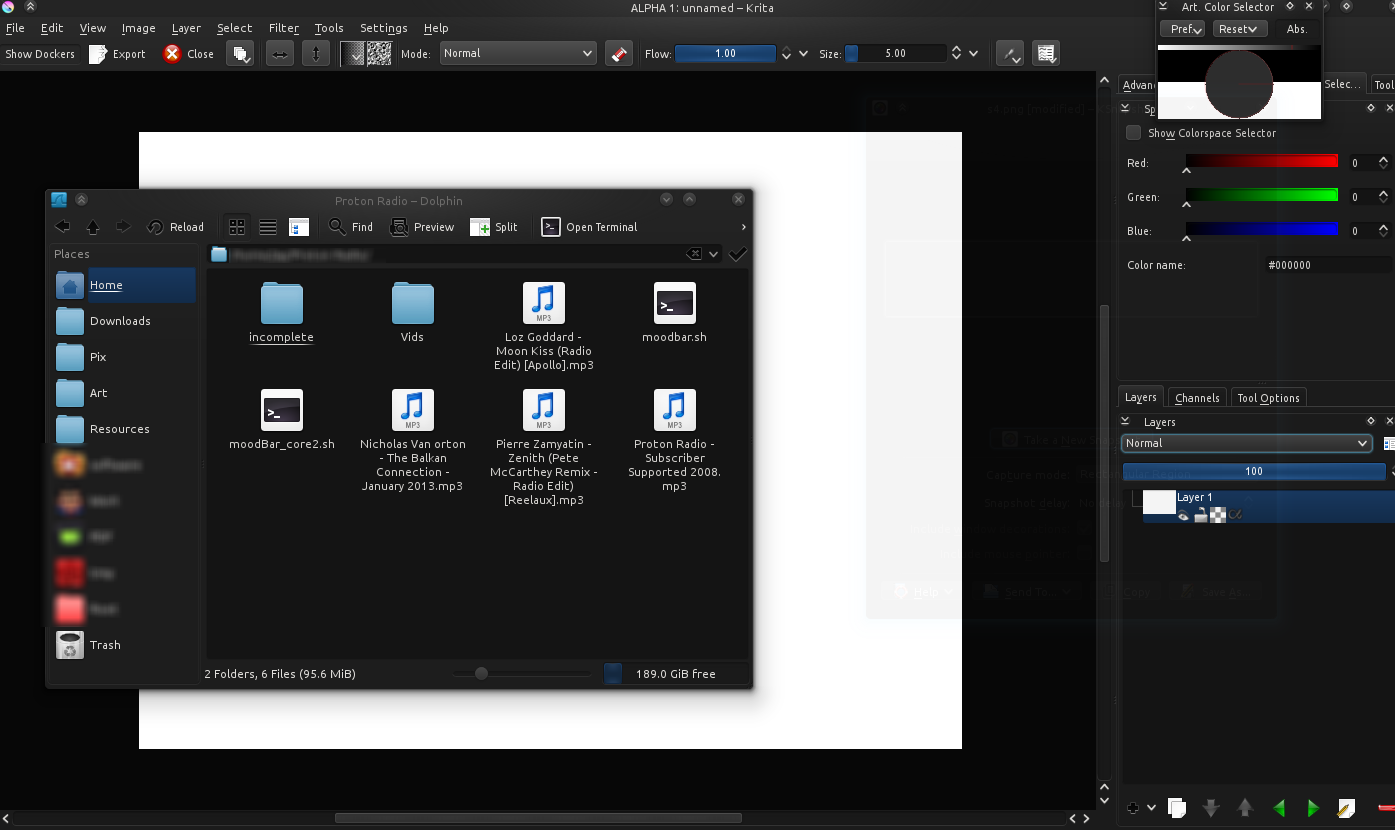Image resolution: width=1395 pixels, height=830 pixels.
Task: Click the green right arrow layer button
Action: tap(1313, 807)
